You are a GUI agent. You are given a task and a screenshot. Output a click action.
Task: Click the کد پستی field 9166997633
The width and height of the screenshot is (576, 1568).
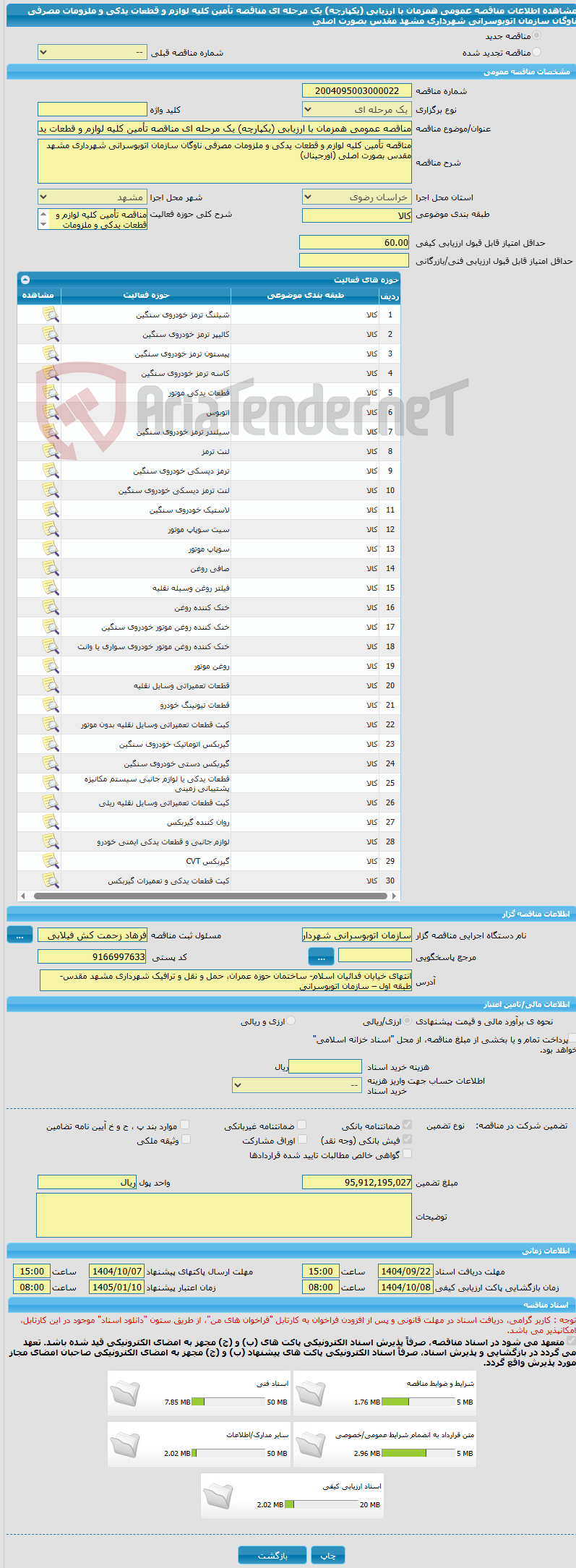tap(93, 956)
